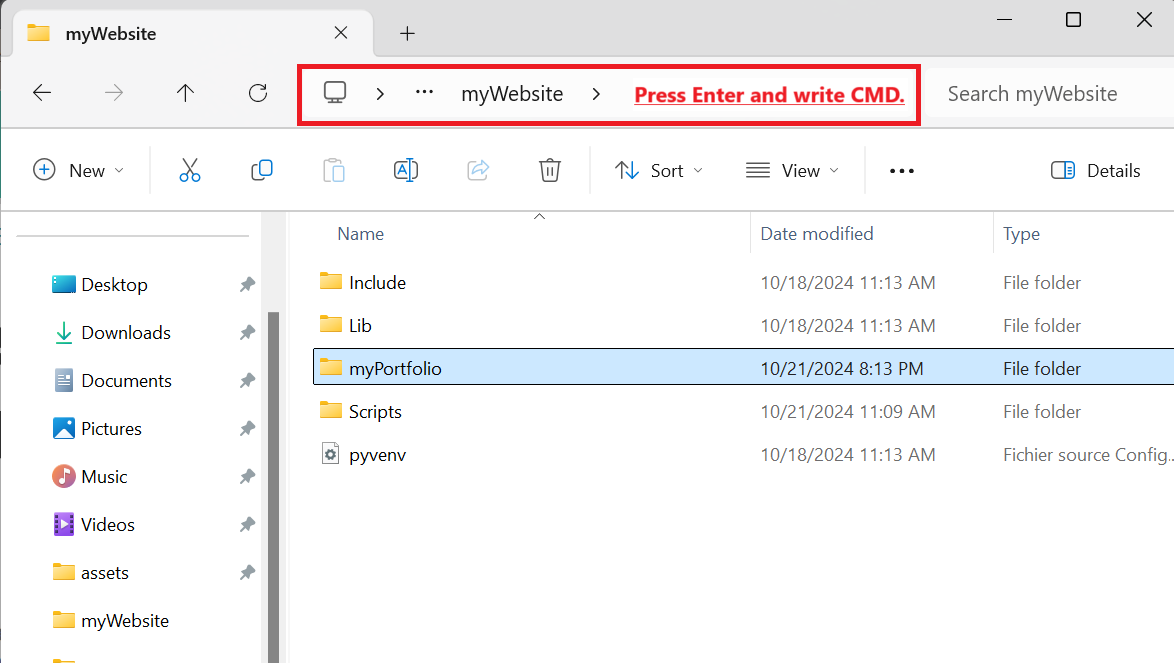Select the myPortfolio folder row
Image resolution: width=1174 pixels, height=663 pixels.
tap(743, 368)
